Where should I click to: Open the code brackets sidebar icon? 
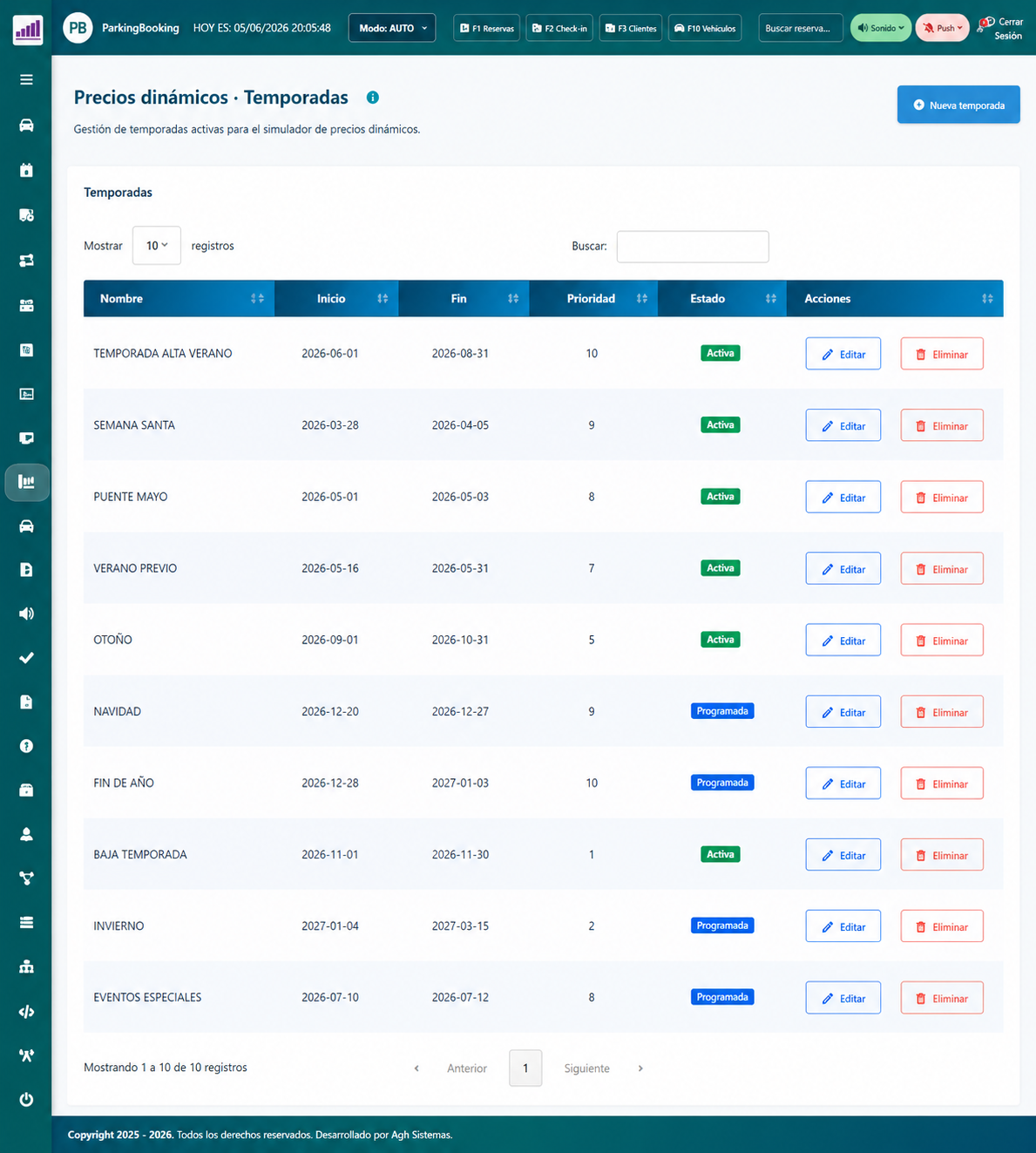(26, 1012)
